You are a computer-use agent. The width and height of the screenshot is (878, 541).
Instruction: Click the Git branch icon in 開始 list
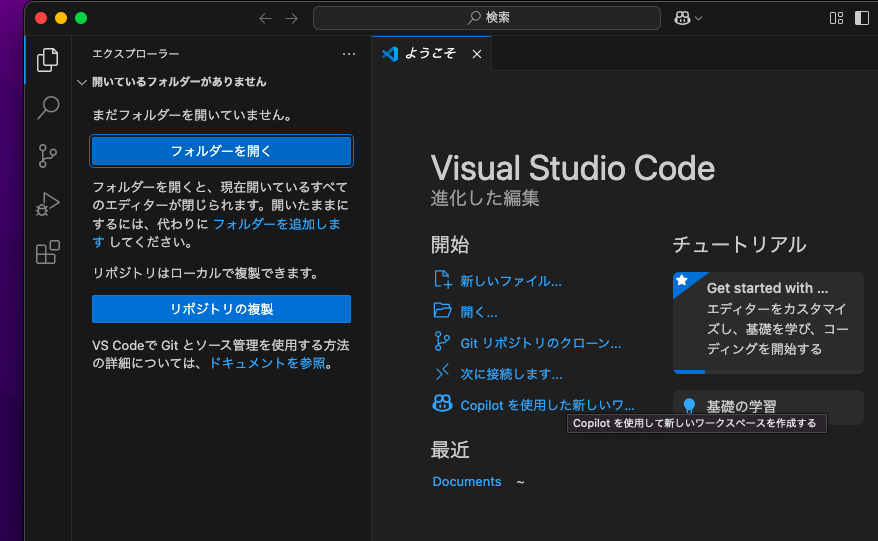tap(442, 341)
